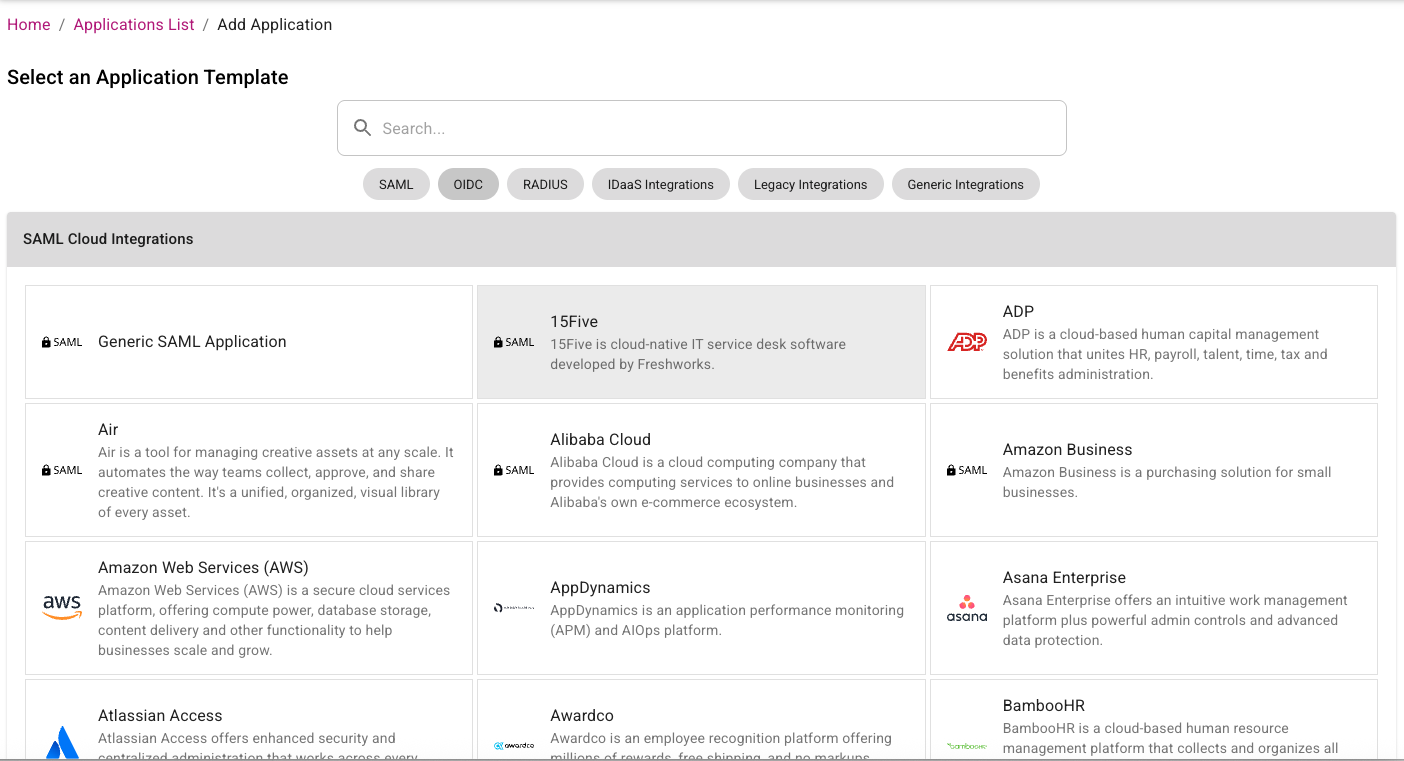Toggle the IDaaS Integrations filter
This screenshot has height=761, width=1404.
(661, 184)
